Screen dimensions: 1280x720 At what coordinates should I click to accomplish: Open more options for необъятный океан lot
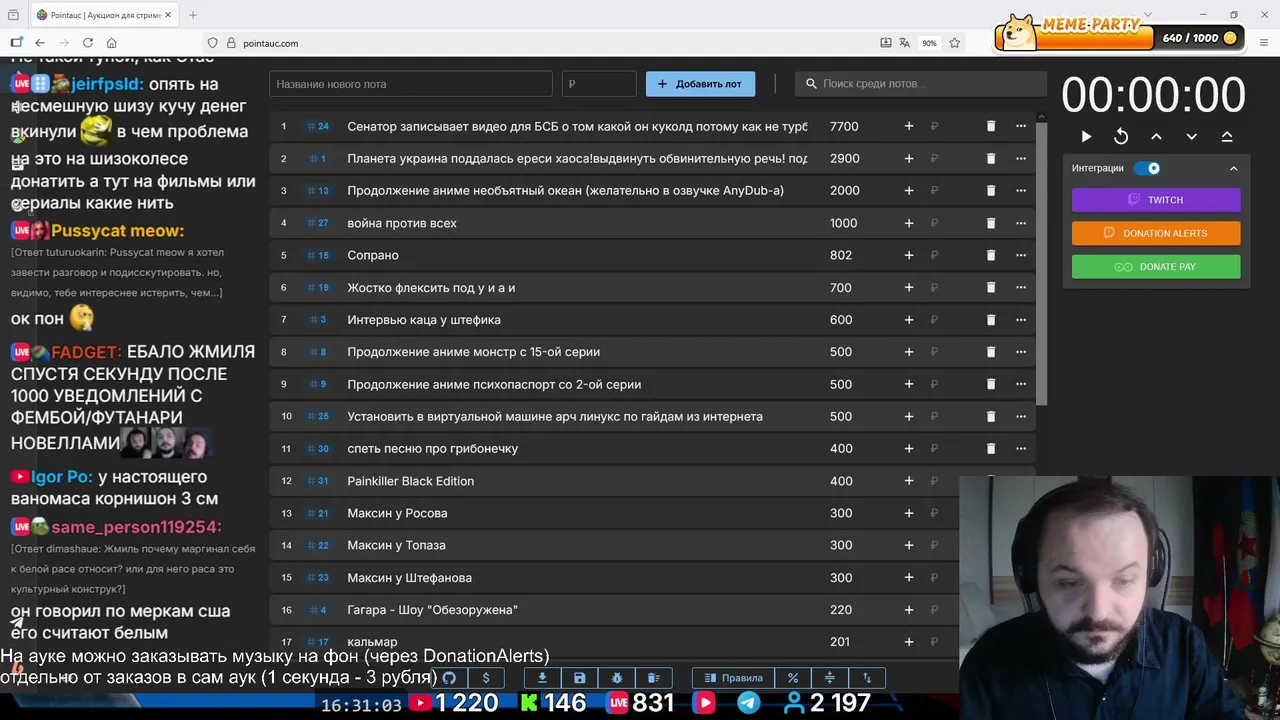click(x=1021, y=190)
